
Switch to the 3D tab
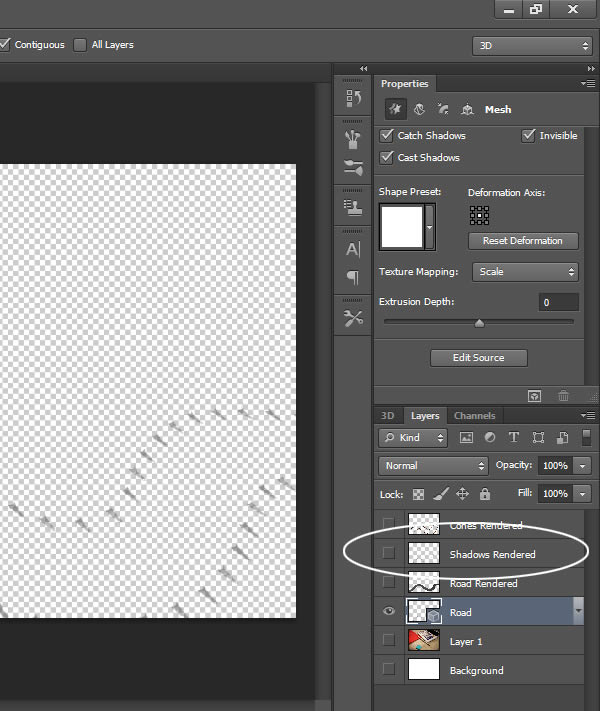point(387,416)
